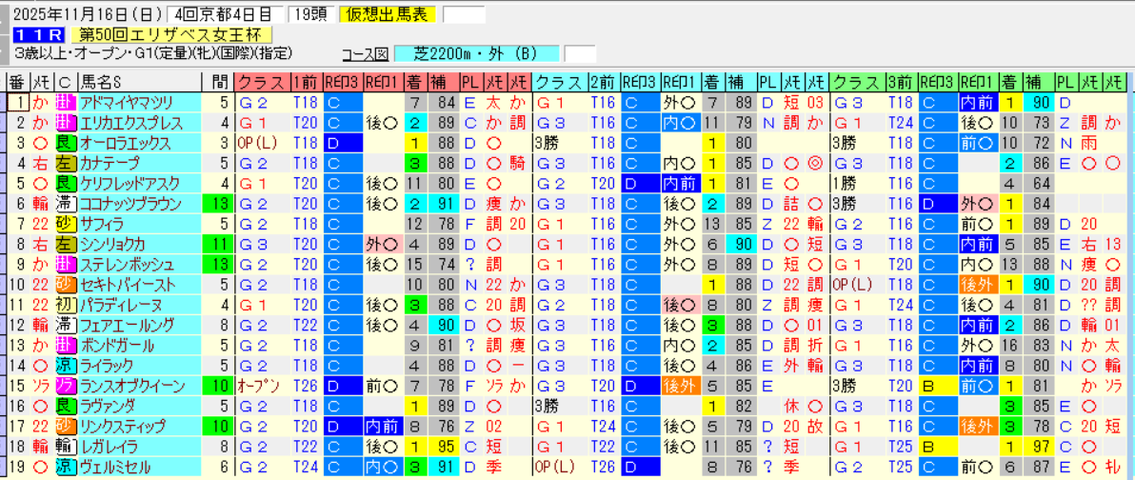Screen dimensions: 1135x480
Task: Select horse name ヴェルミセル
Action: click(x=115, y=466)
